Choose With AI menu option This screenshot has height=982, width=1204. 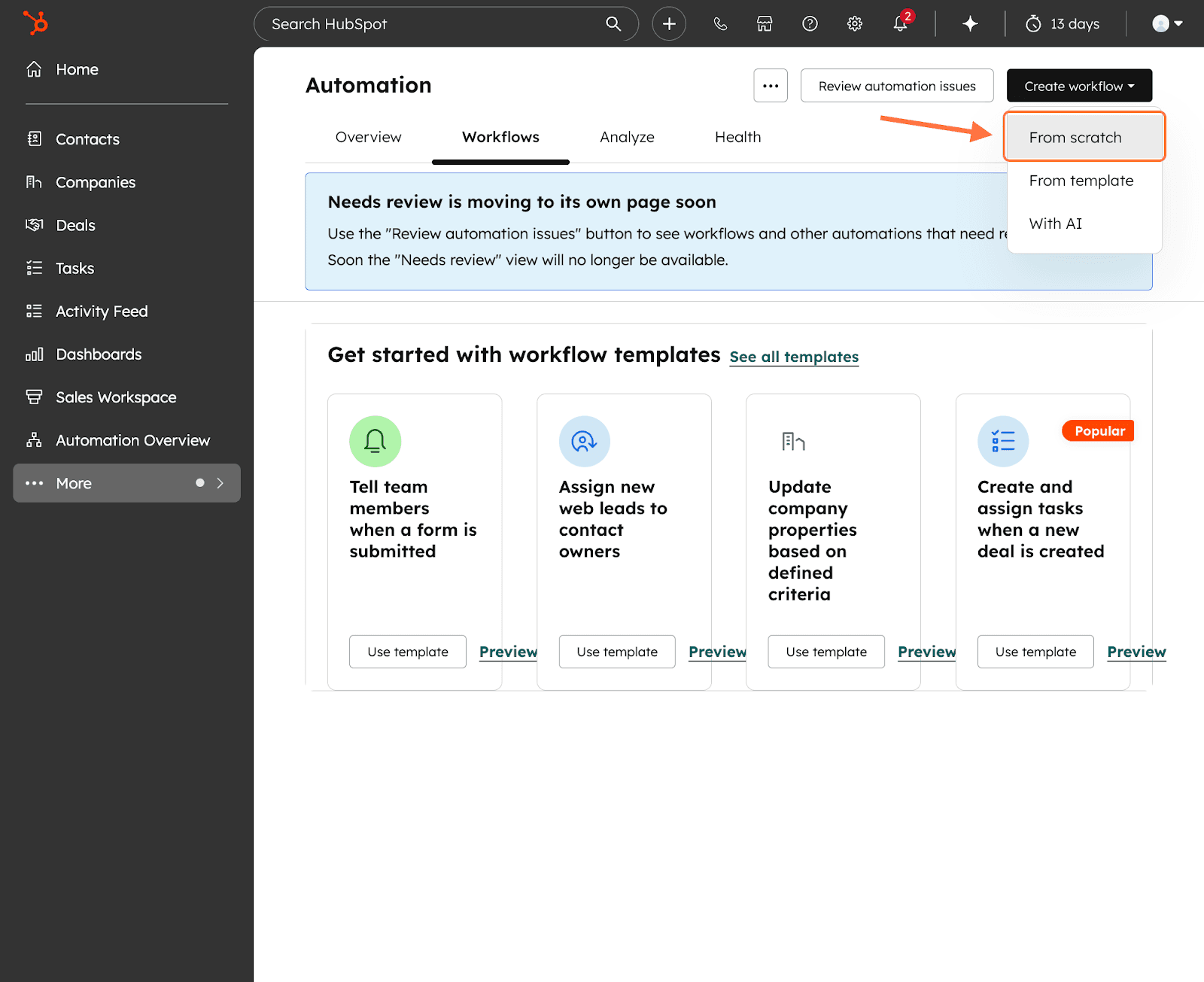[x=1055, y=223]
